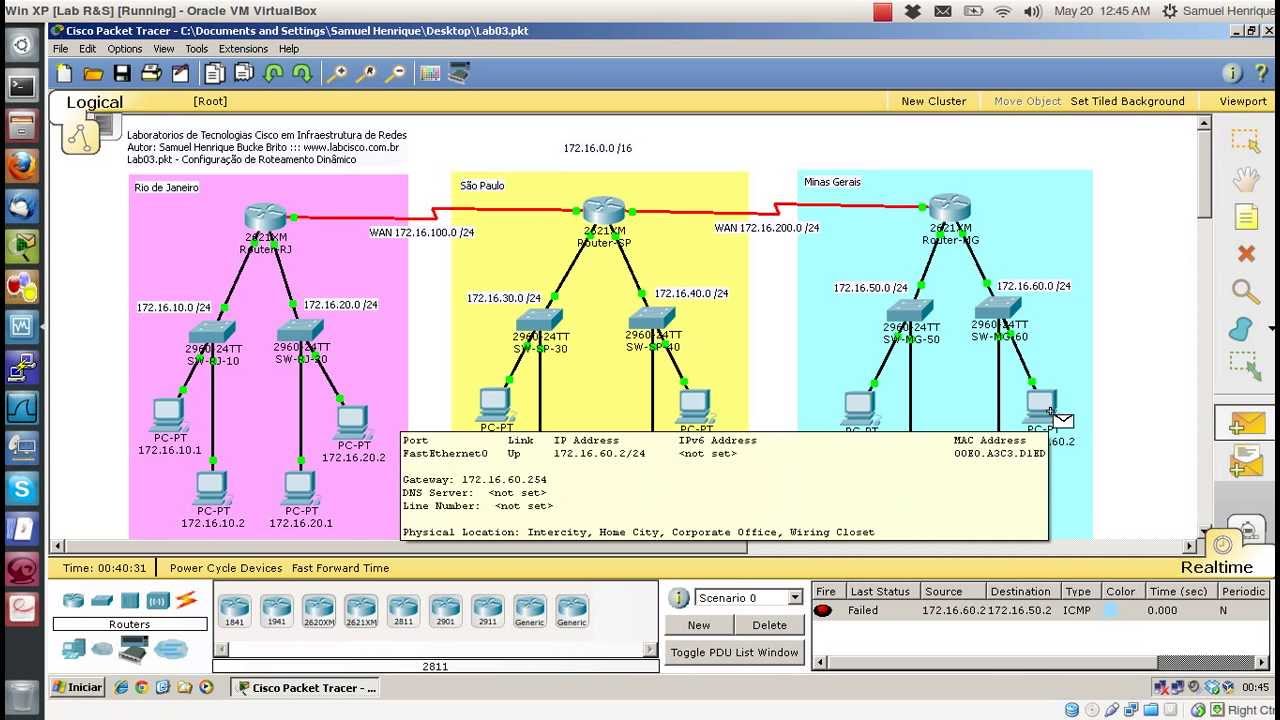1280x720 pixels.
Task: Select the Hubs device category icon
Action: (130, 600)
